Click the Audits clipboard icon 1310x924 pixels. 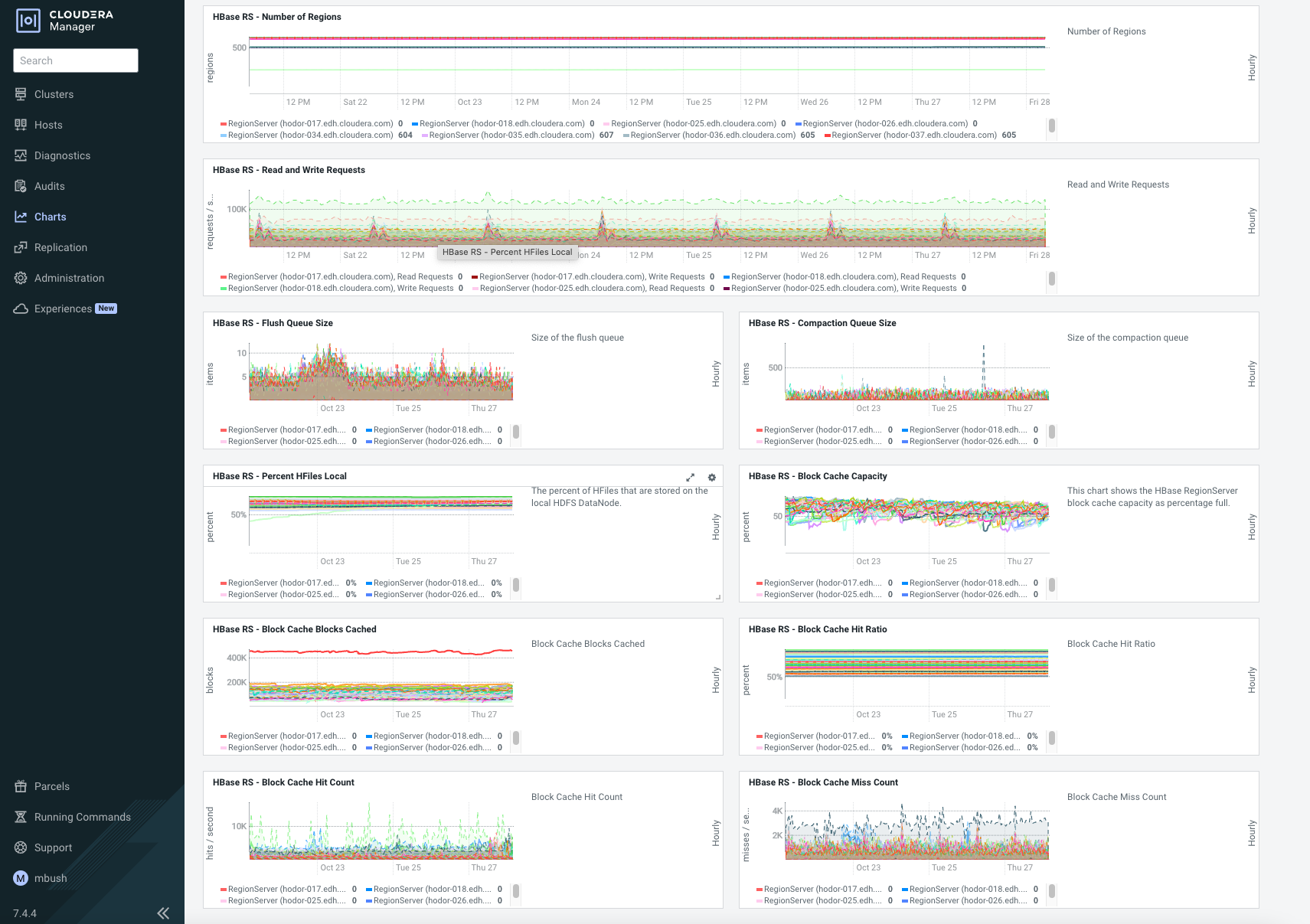coord(21,186)
